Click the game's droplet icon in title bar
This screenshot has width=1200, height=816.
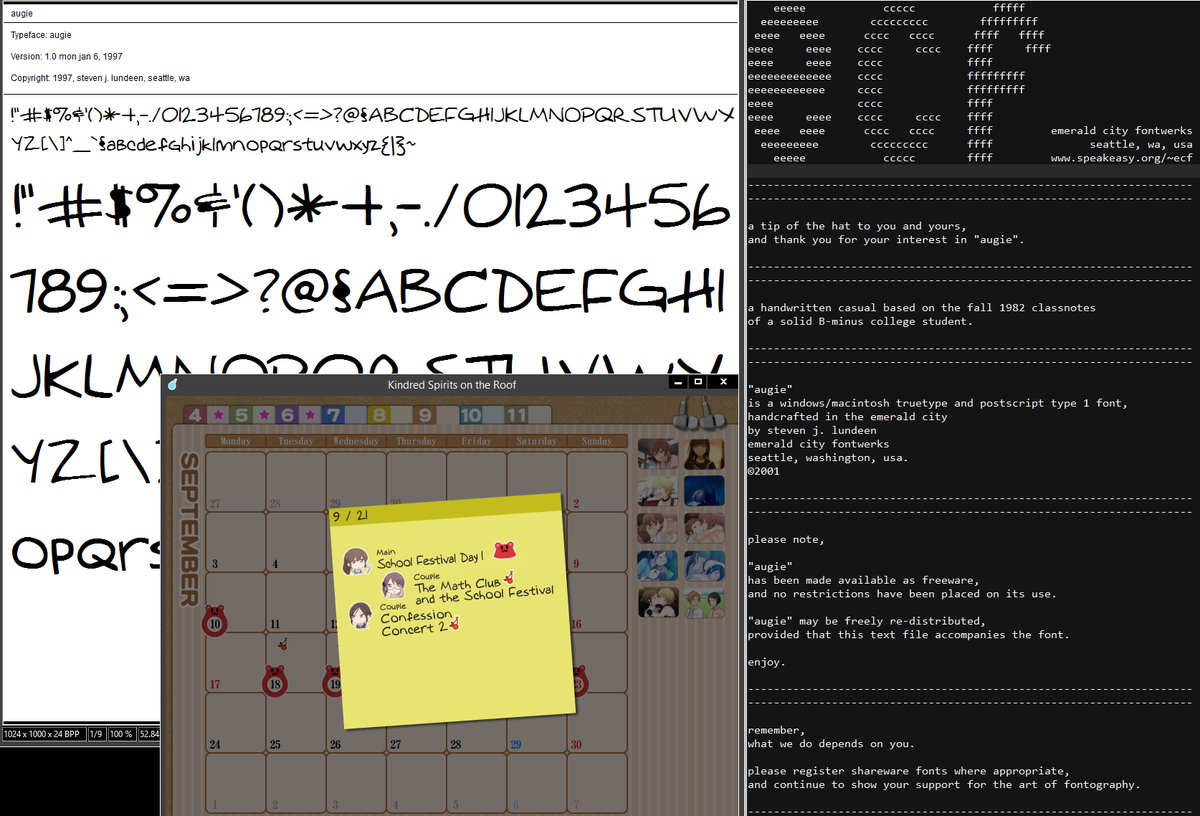[172, 384]
